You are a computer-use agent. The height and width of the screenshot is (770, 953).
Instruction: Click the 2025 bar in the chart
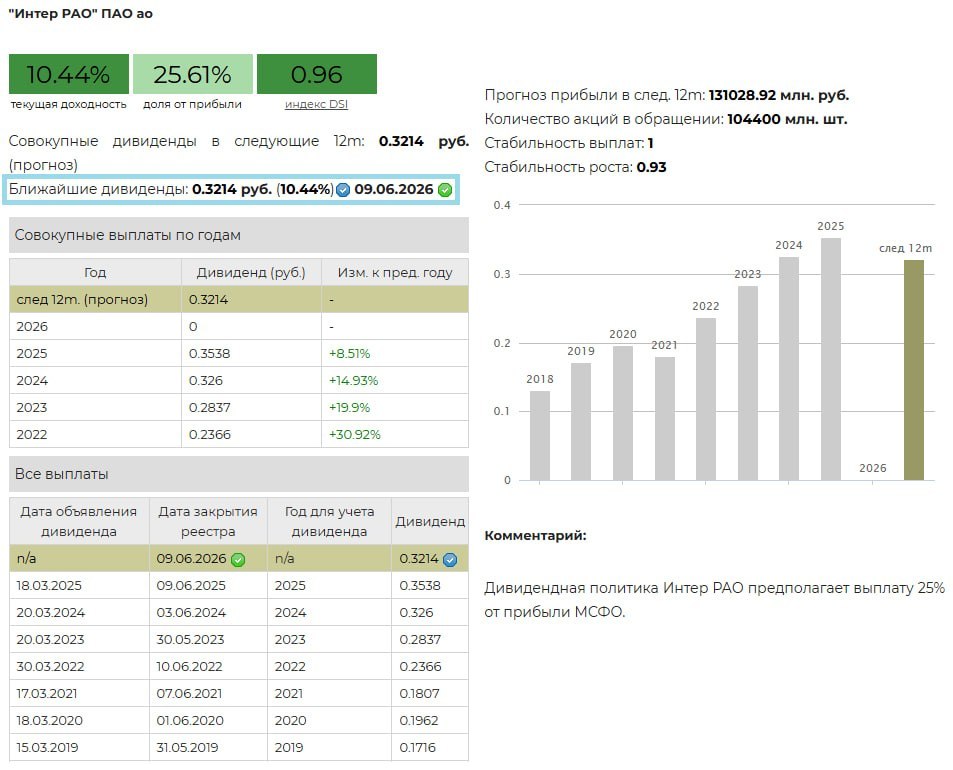[830, 358]
